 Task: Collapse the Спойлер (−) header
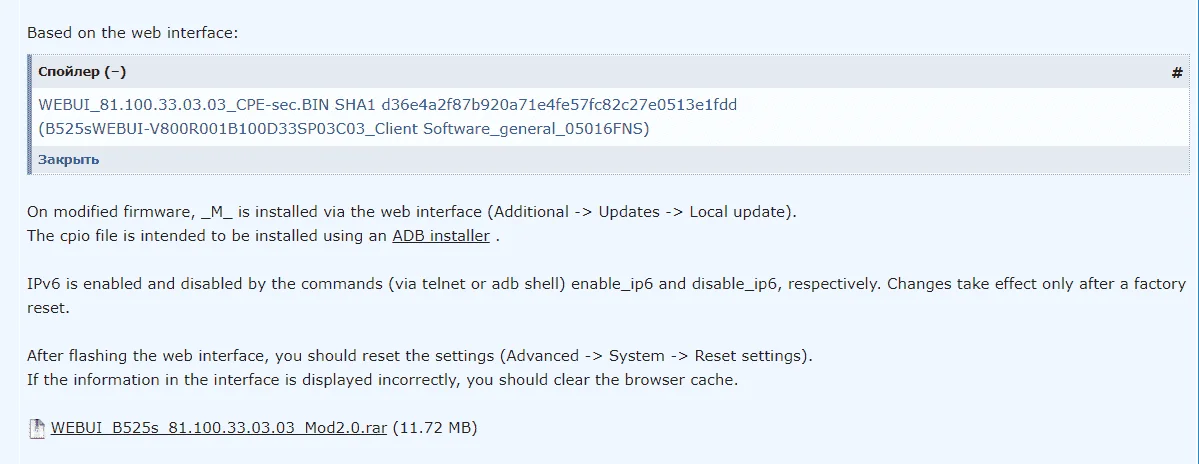82,72
